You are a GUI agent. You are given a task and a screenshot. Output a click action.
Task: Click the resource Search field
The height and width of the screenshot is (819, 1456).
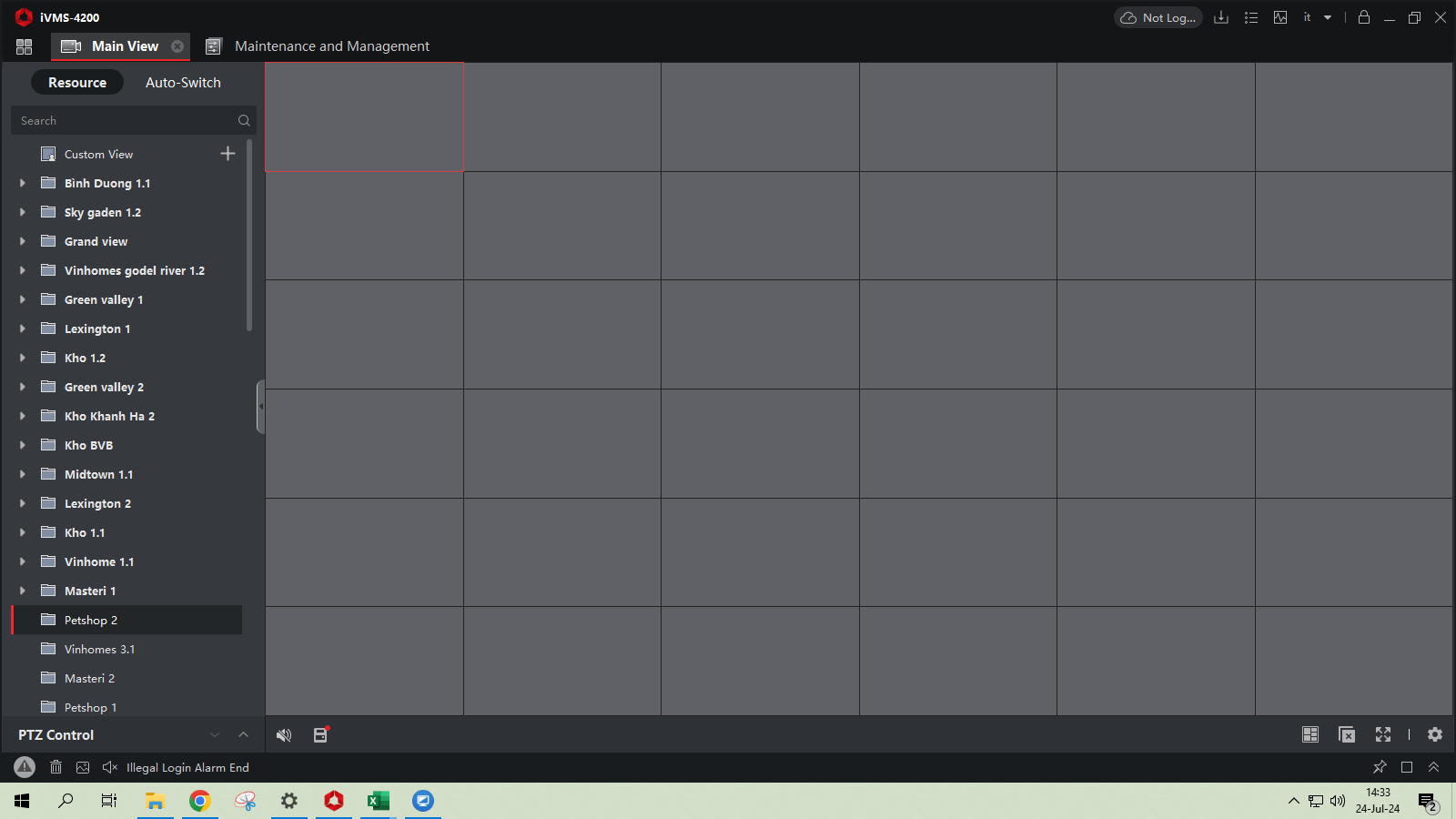point(123,120)
